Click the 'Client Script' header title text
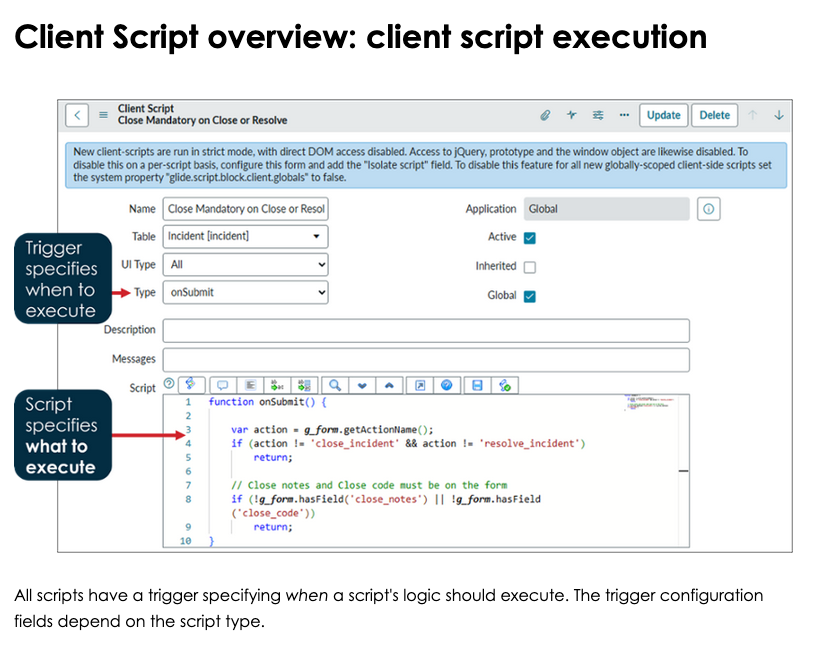The height and width of the screenshot is (645, 826). tap(145, 109)
